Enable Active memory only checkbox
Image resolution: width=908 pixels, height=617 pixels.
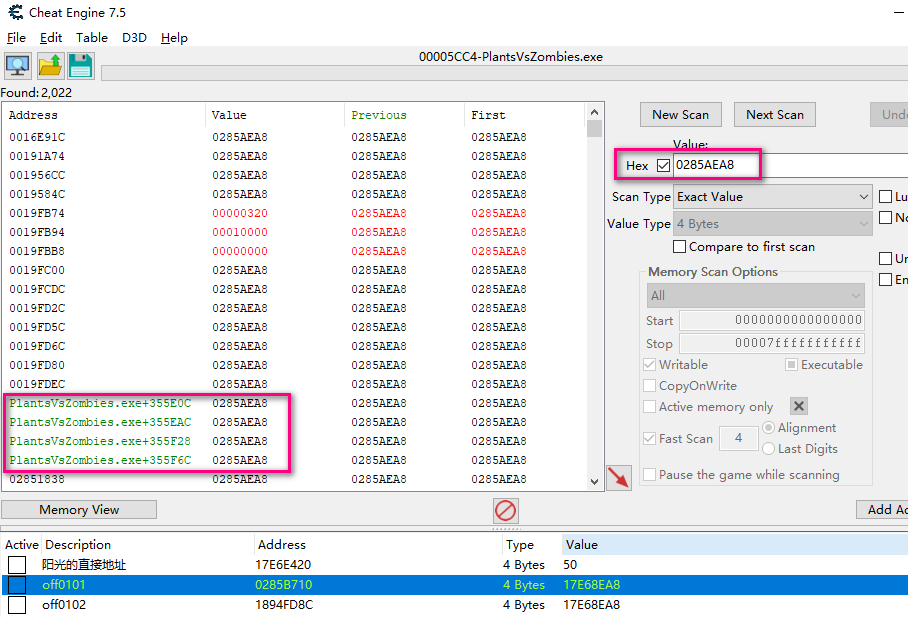coord(650,407)
